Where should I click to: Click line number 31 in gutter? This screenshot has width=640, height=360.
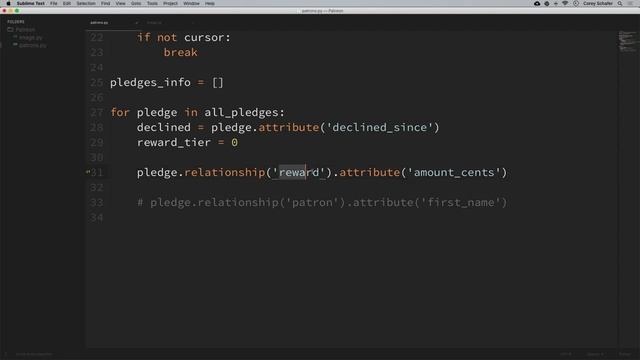[x=97, y=172]
